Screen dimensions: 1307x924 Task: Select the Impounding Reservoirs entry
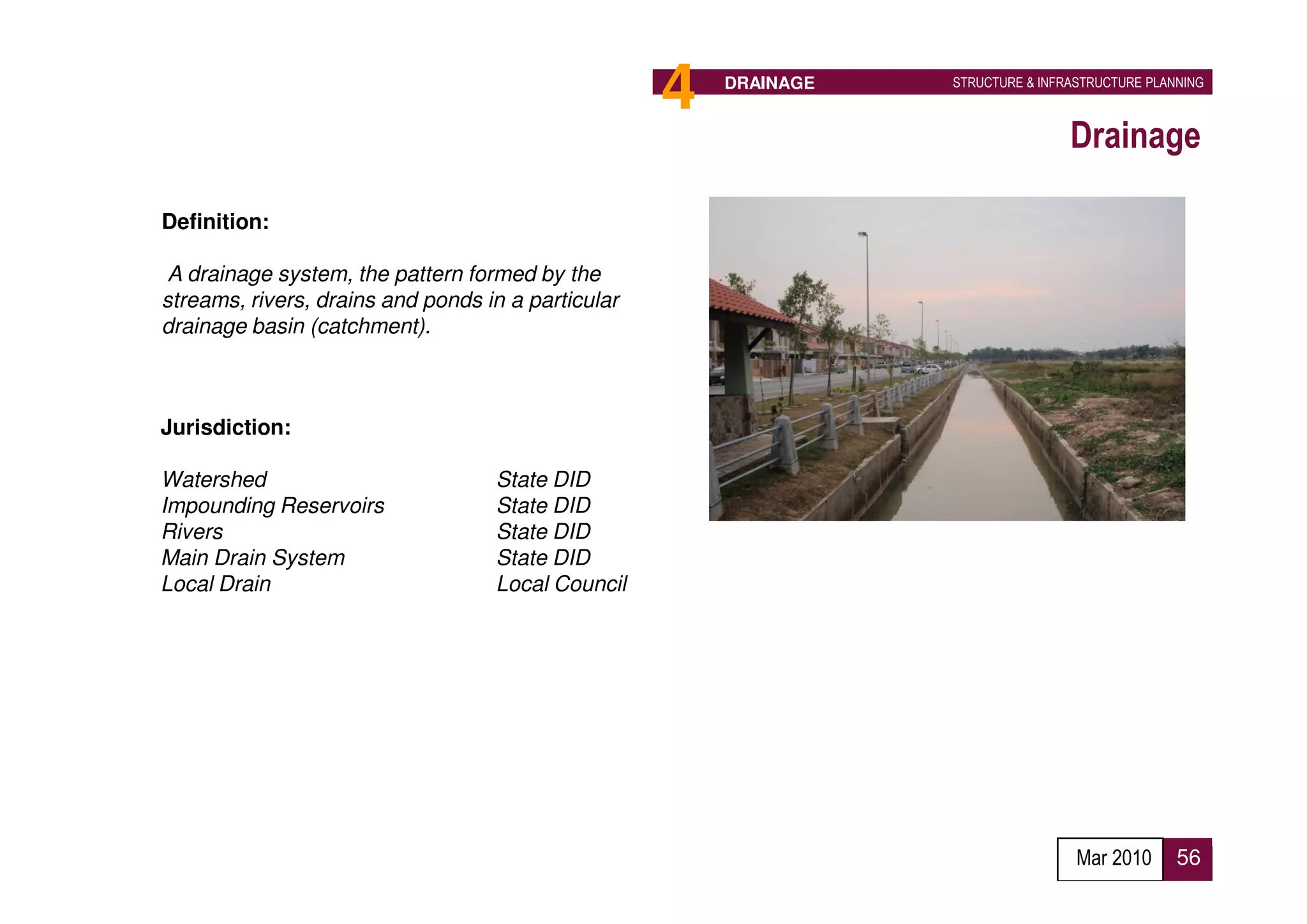(x=273, y=505)
